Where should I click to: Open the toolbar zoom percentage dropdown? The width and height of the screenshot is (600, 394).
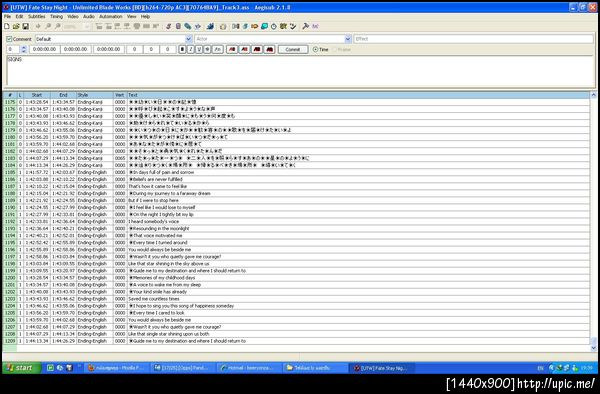pos(87,26)
